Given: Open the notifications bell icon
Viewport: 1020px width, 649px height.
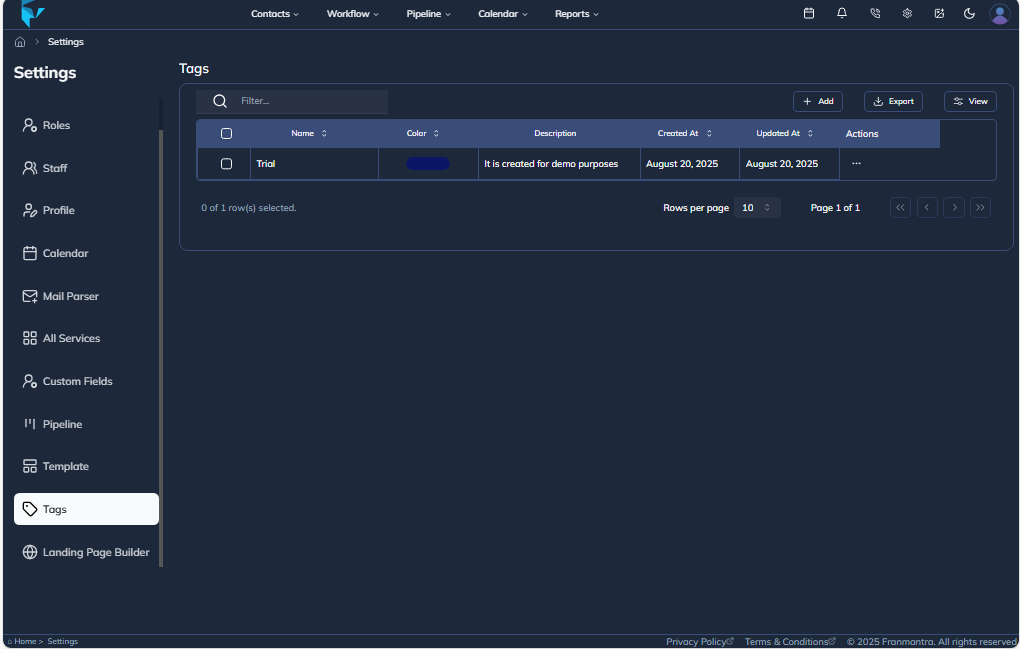Looking at the screenshot, I should [x=842, y=14].
